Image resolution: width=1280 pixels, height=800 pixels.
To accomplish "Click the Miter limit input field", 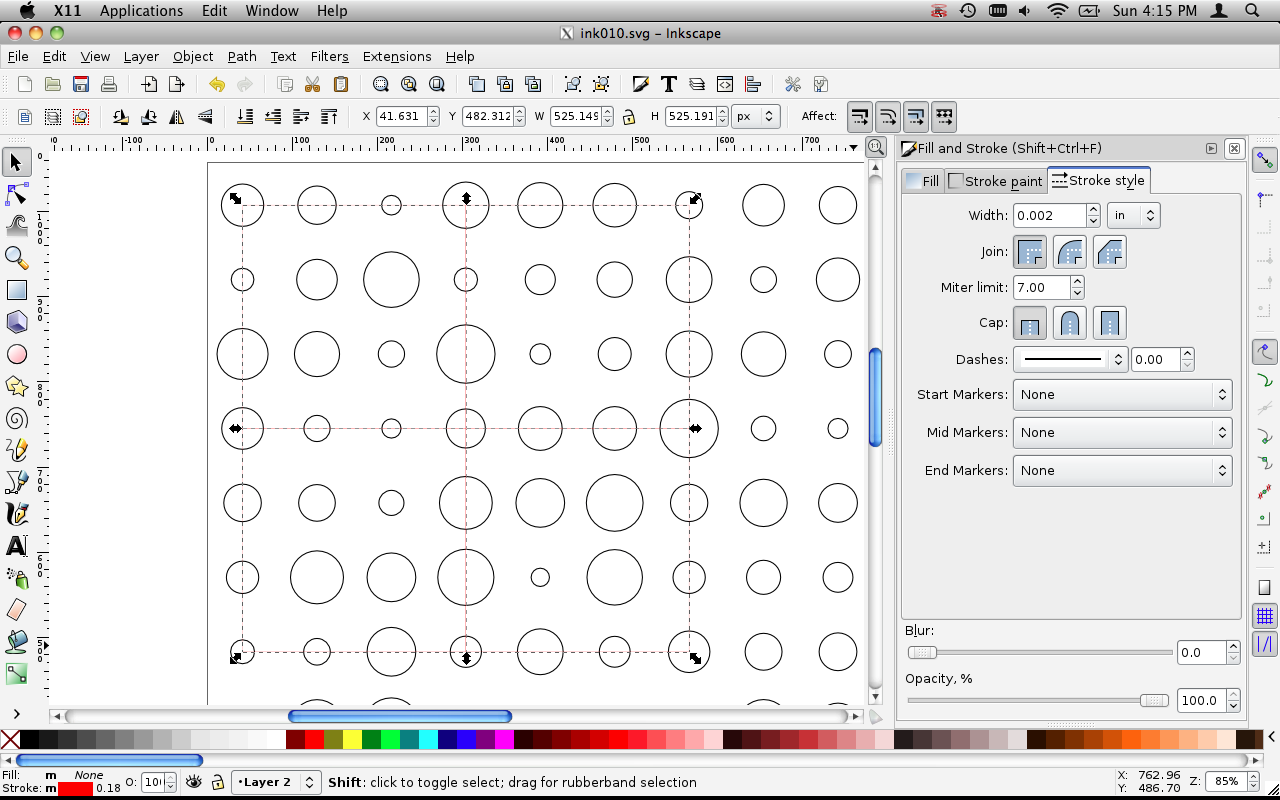I will point(1041,288).
